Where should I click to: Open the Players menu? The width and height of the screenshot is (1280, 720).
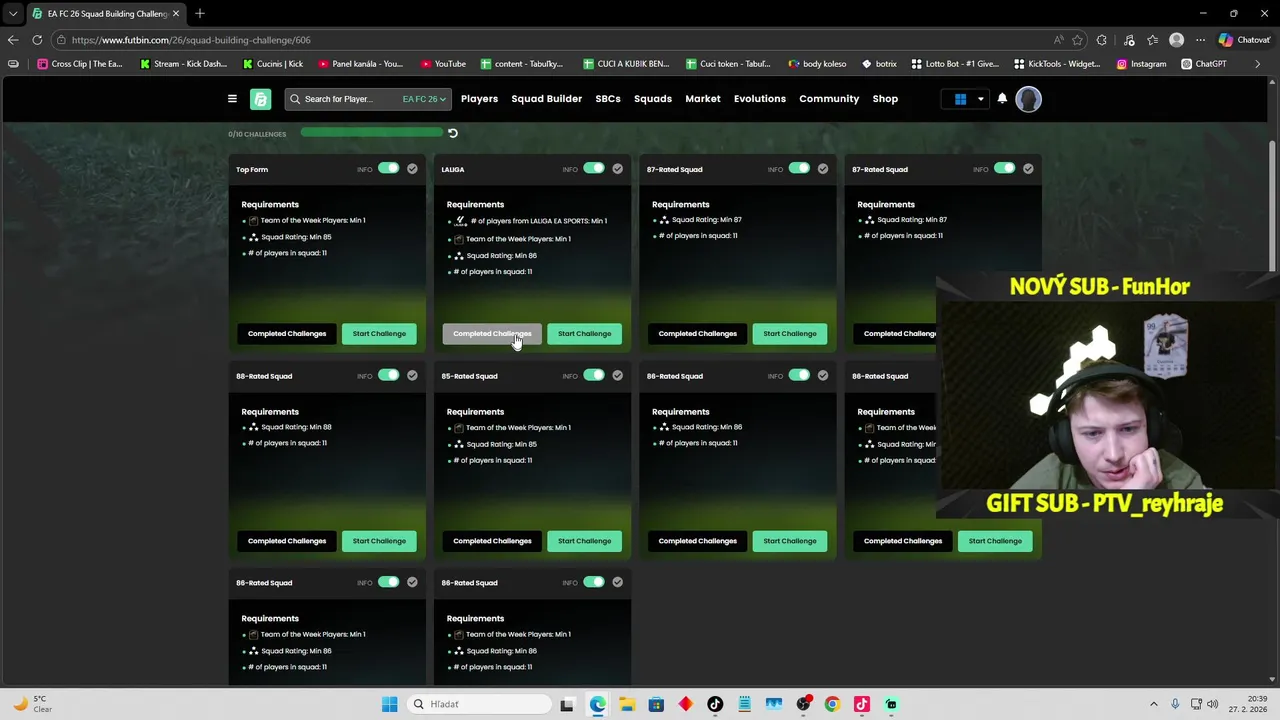click(479, 99)
